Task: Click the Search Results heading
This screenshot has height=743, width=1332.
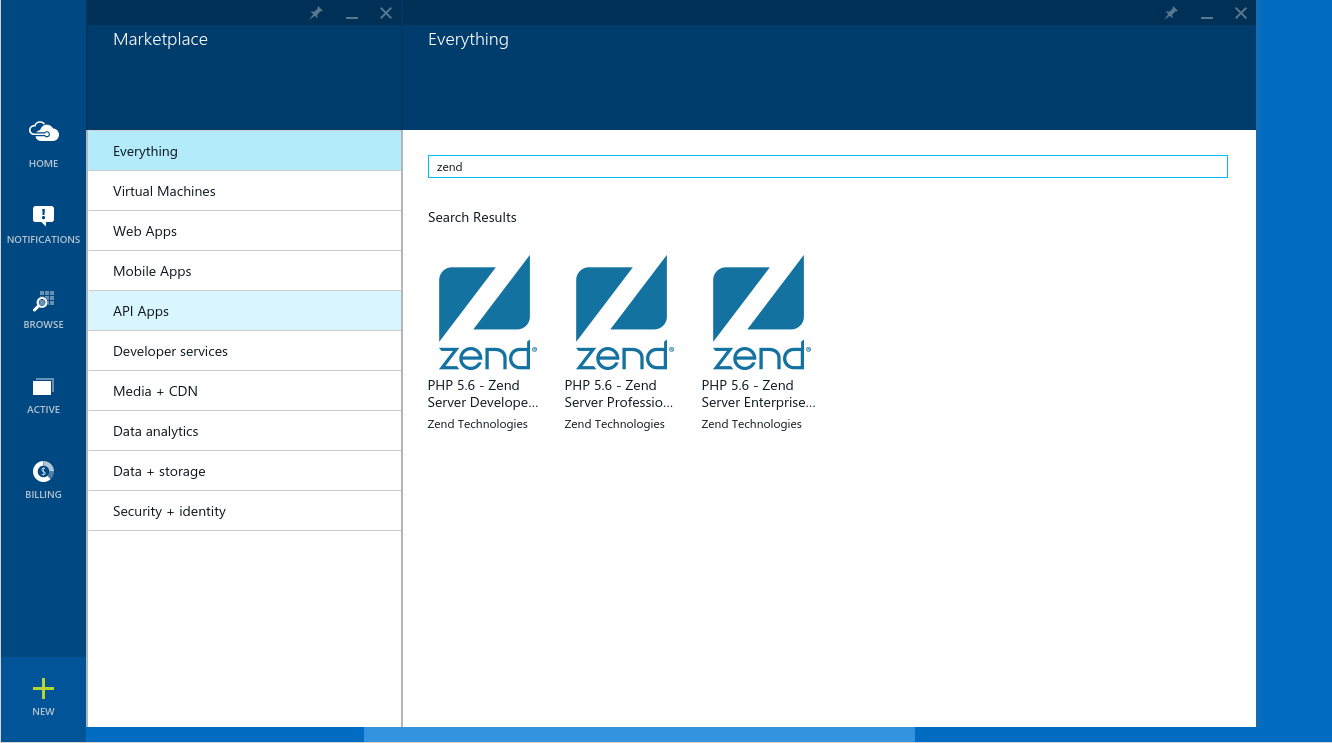Action: (x=472, y=217)
